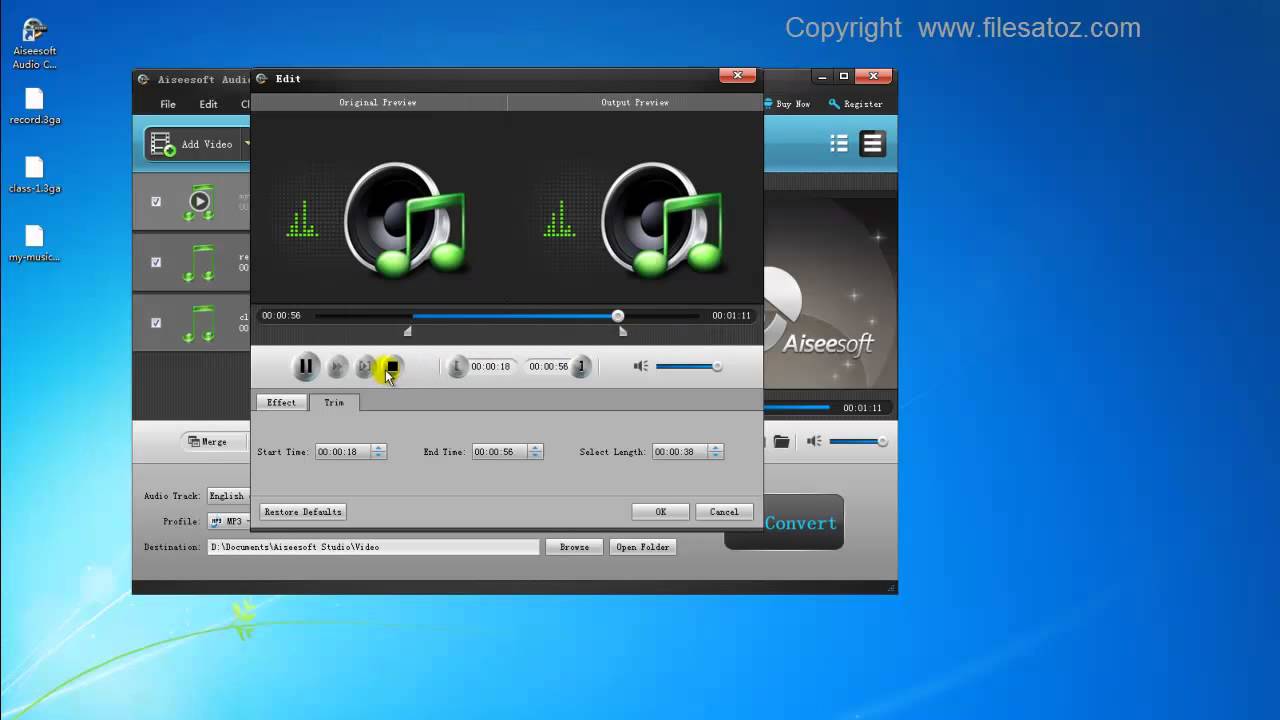Image resolution: width=1280 pixels, height=720 pixels.
Task: Open the Edit menu in main window
Action: (208, 104)
